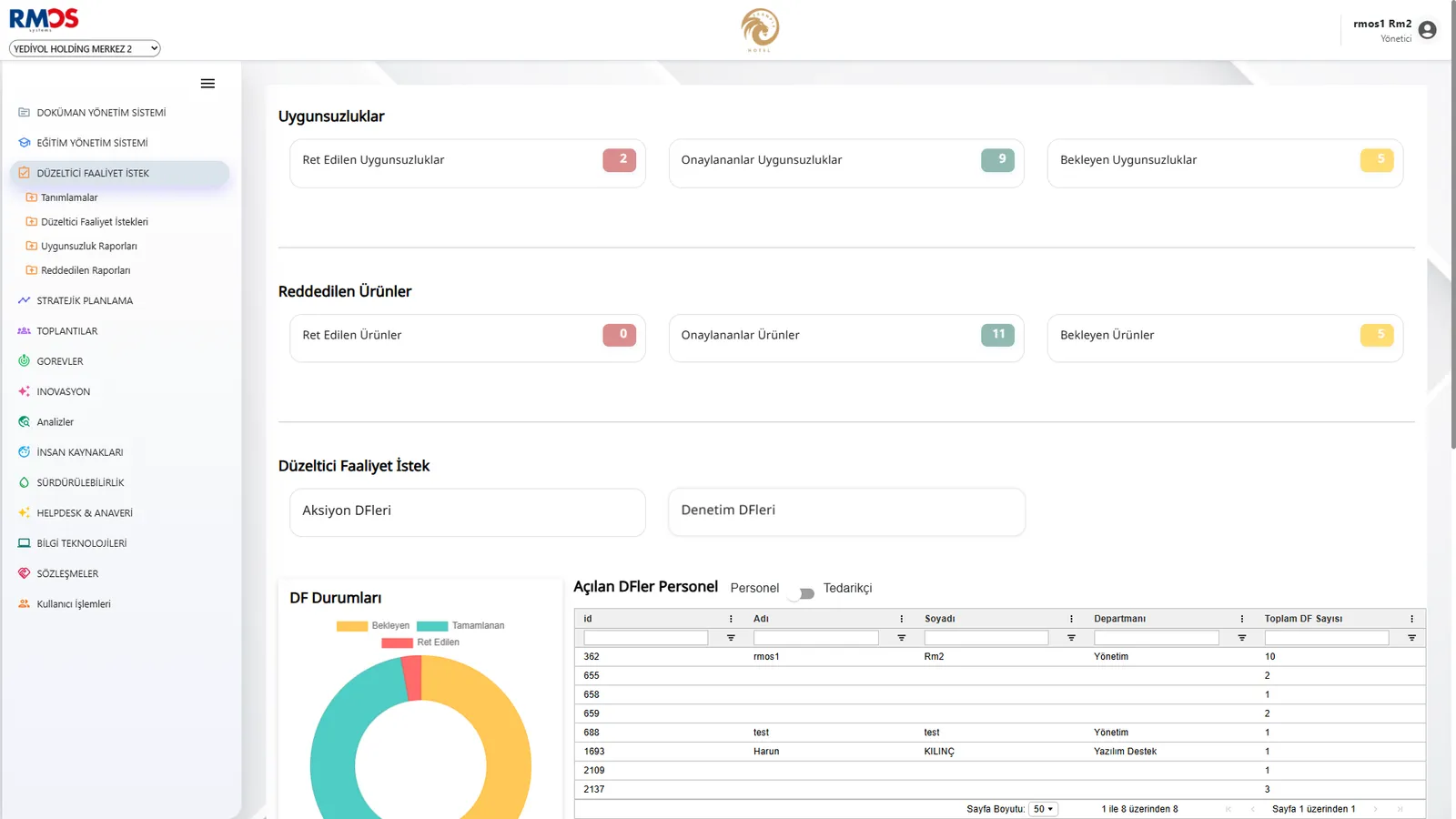
Task: Click the RMOS logo
Action: point(44,19)
